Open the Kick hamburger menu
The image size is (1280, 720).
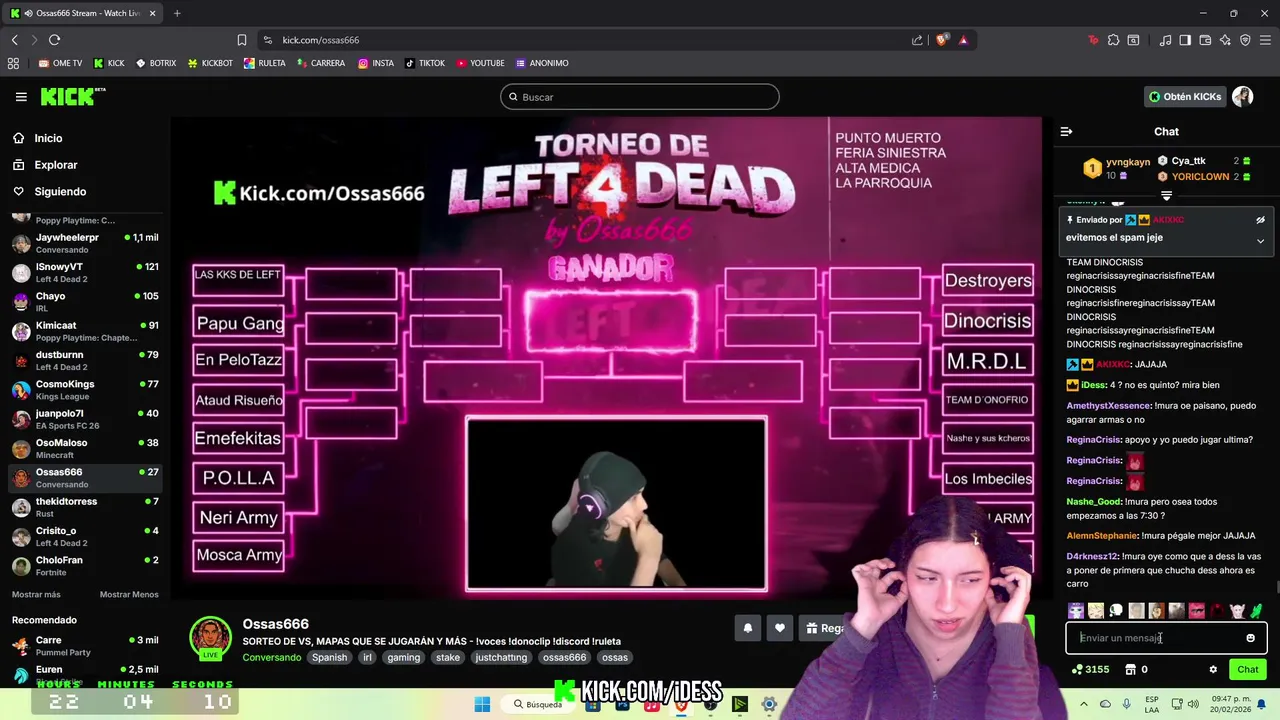21,97
